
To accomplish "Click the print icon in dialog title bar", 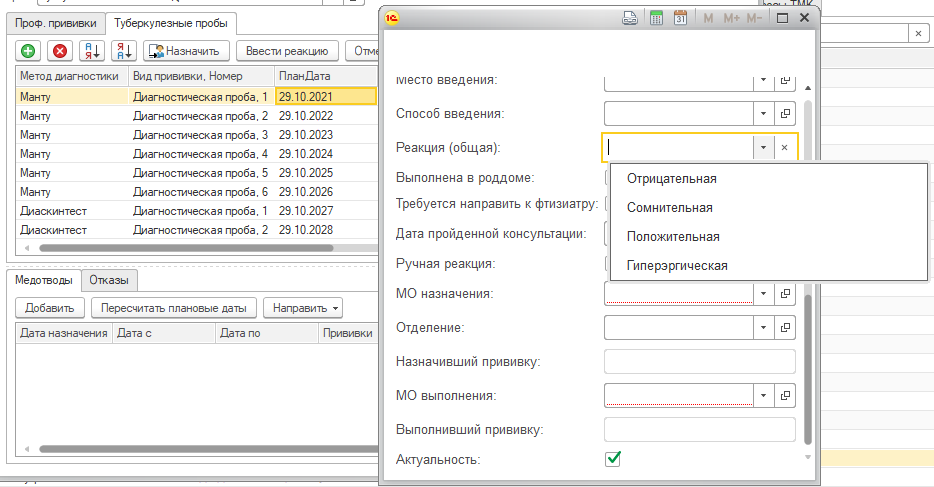I will (631, 18).
